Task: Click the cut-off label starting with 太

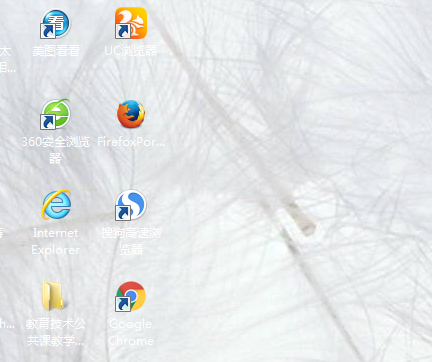Action: 6,60
